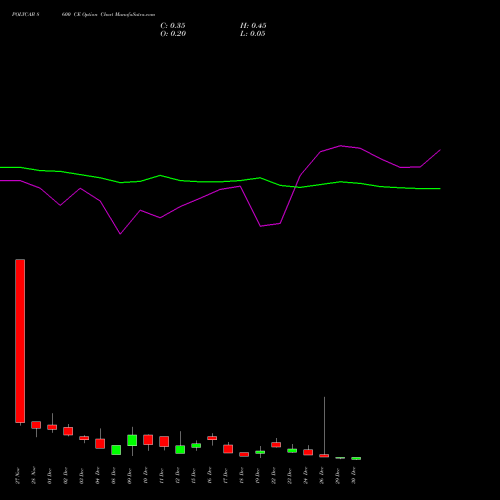Click the open value O: 0.20
The height and width of the screenshot is (500, 500).
point(173,34)
